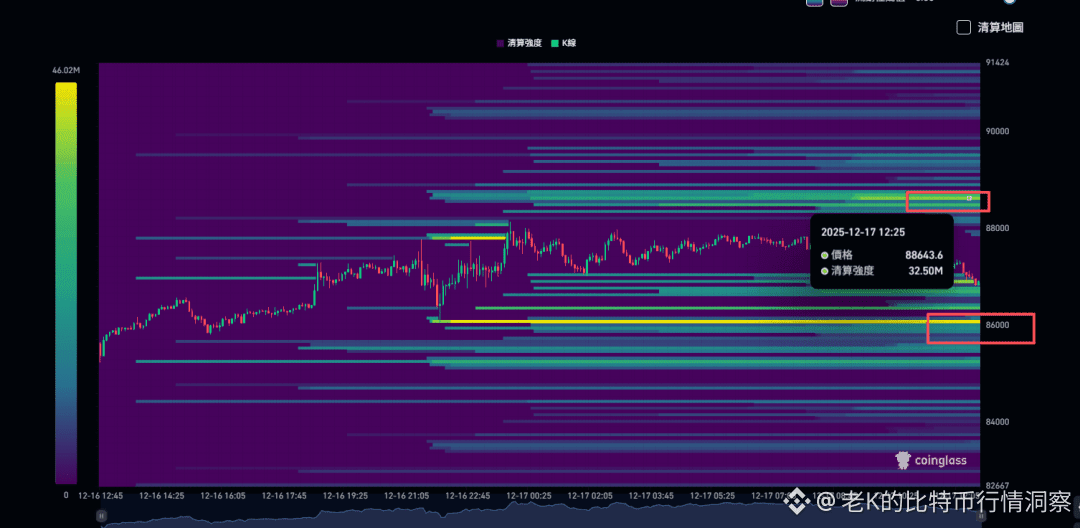
Task: Click the 12-17 03:45 time axis label
Action: [652, 495]
